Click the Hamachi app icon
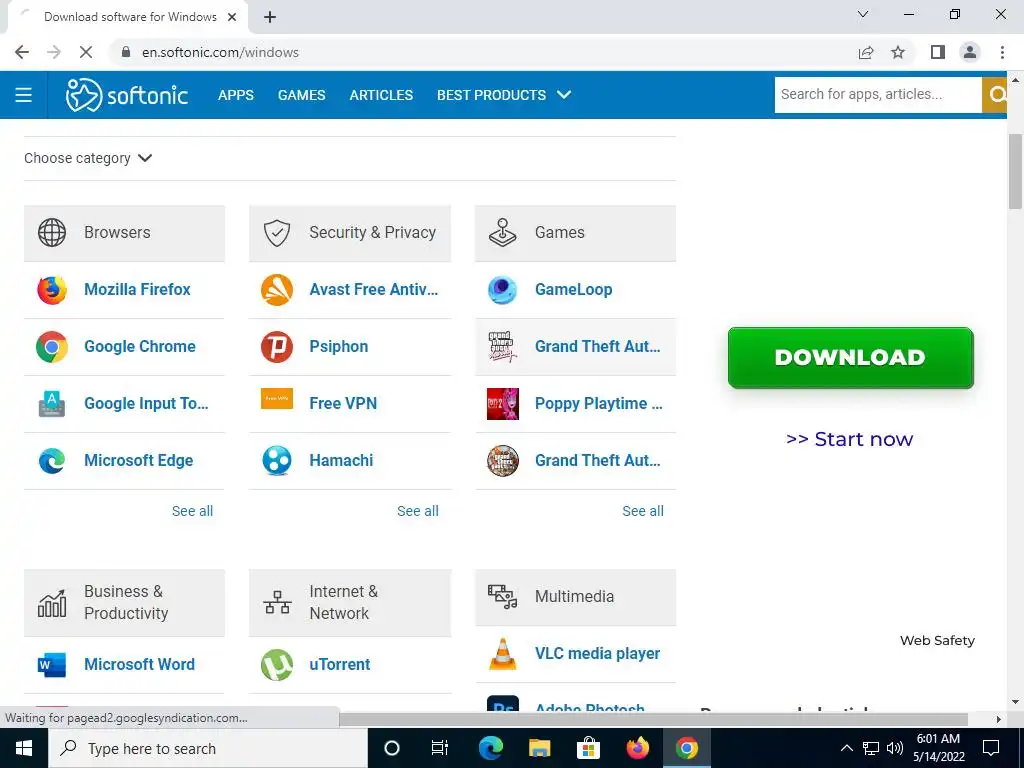The height and width of the screenshot is (768, 1024). pos(277,460)
